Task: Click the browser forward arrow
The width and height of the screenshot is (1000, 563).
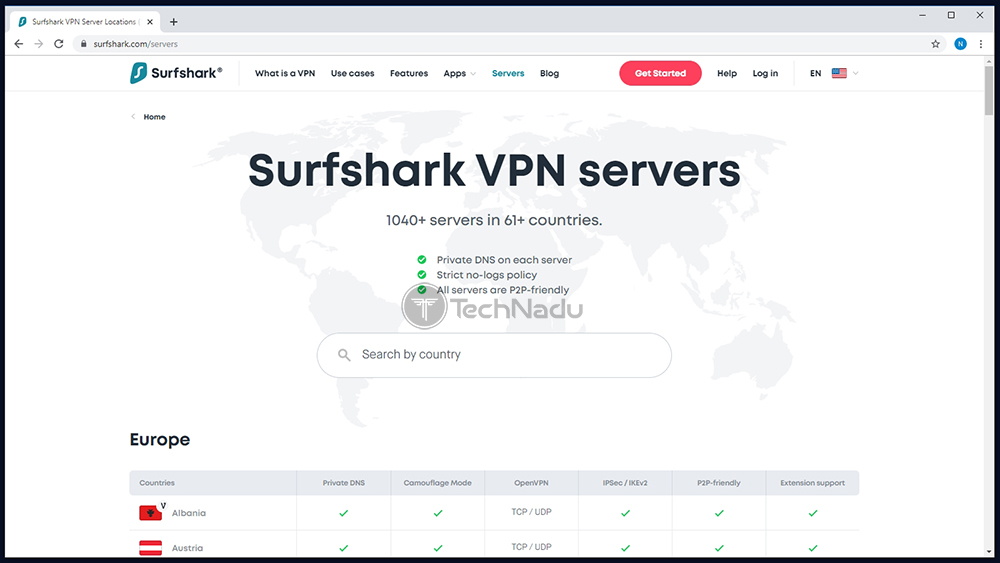Action: [x=39, y=44]
